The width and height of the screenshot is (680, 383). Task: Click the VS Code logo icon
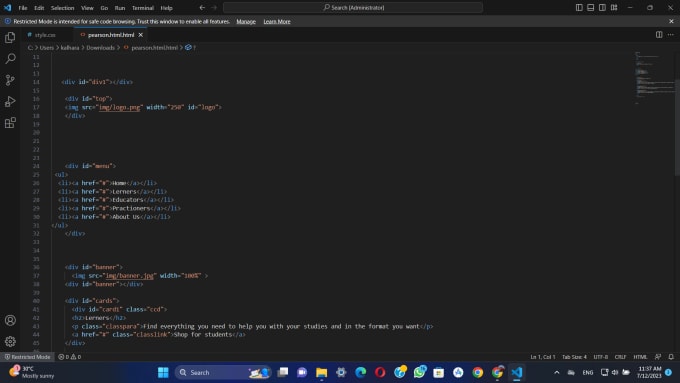(7, 7)
